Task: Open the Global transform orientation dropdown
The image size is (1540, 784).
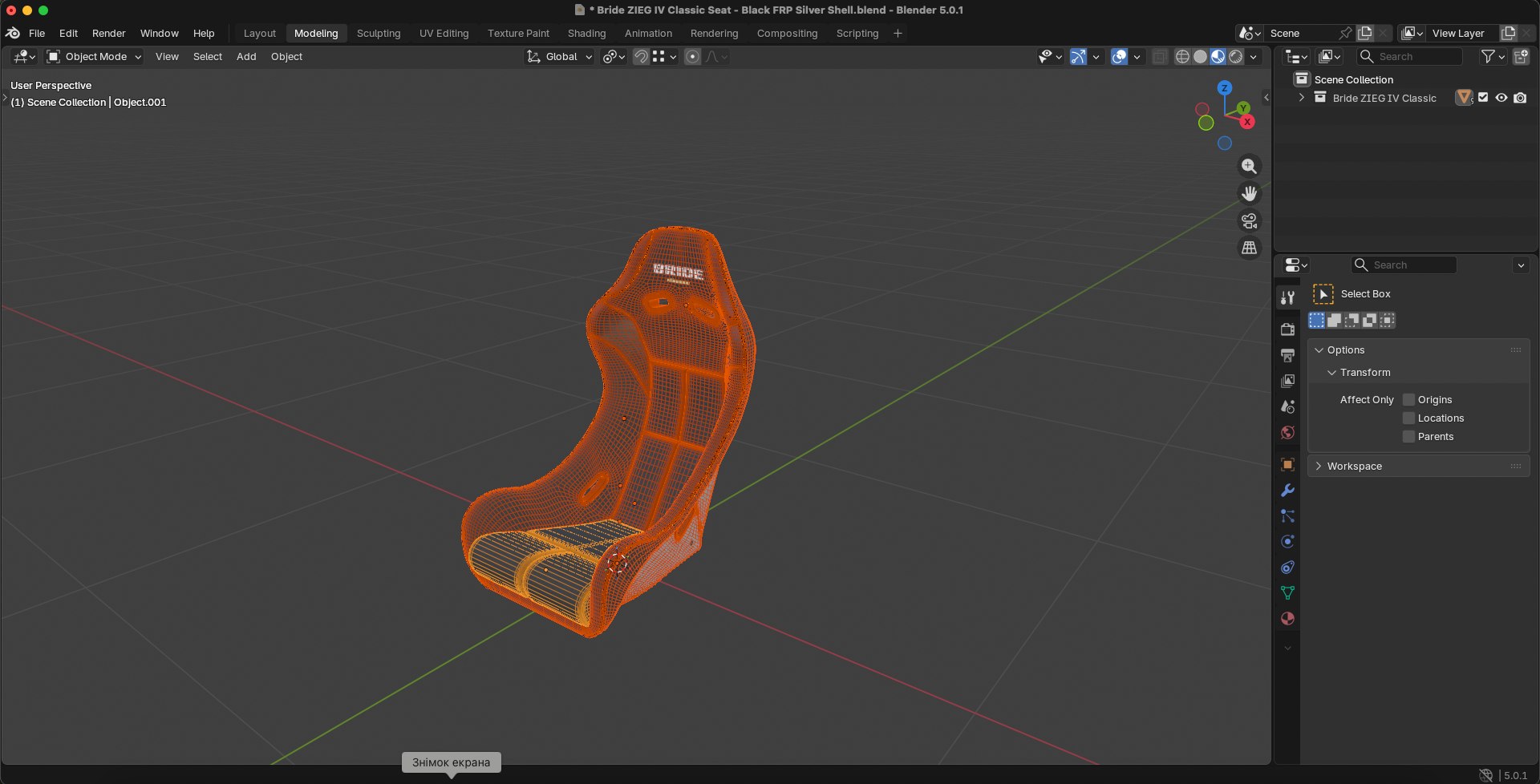Action: pos(559,56)
